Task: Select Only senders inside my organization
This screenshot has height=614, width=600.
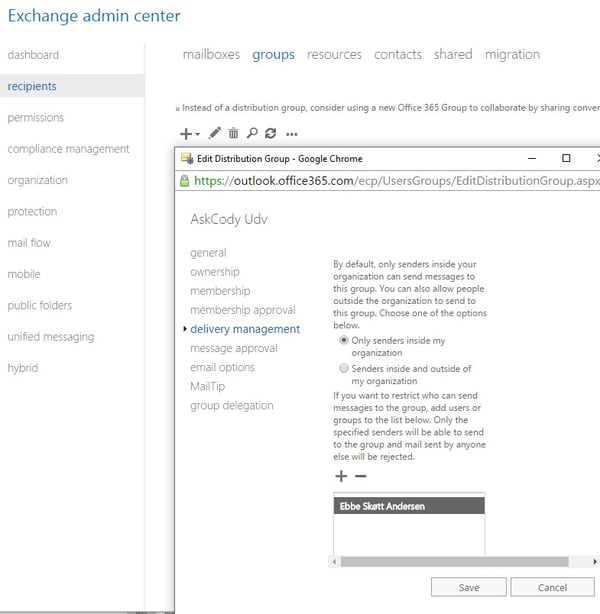Action: click(x=346, y=340)
